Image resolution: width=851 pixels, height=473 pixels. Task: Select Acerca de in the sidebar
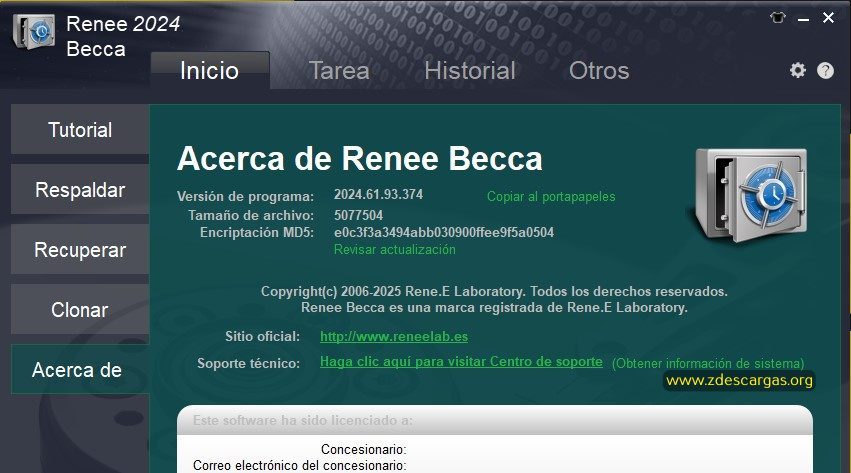pos(80,369)
